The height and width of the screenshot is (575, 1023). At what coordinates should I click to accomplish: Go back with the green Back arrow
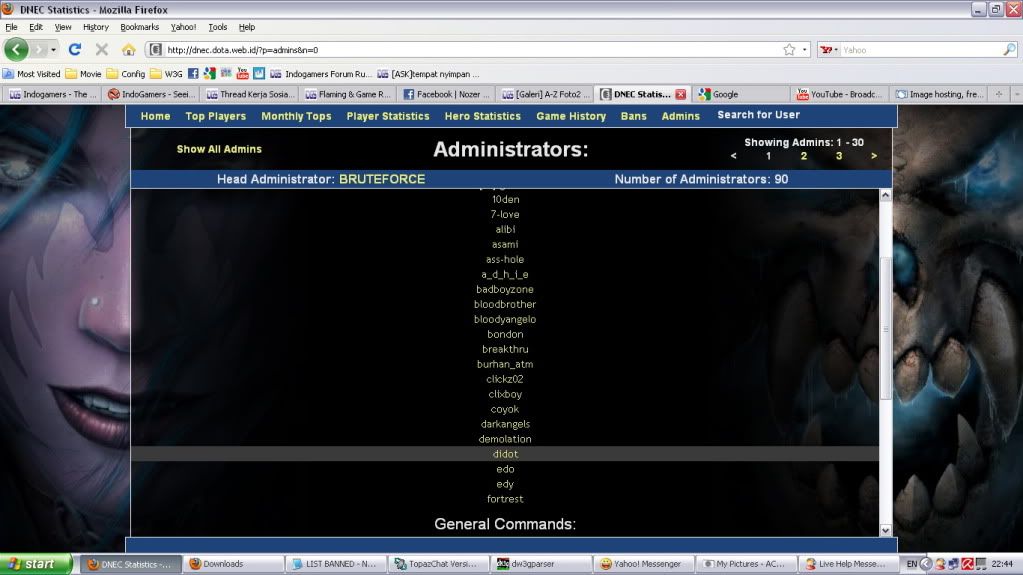[x=16, y=50]
